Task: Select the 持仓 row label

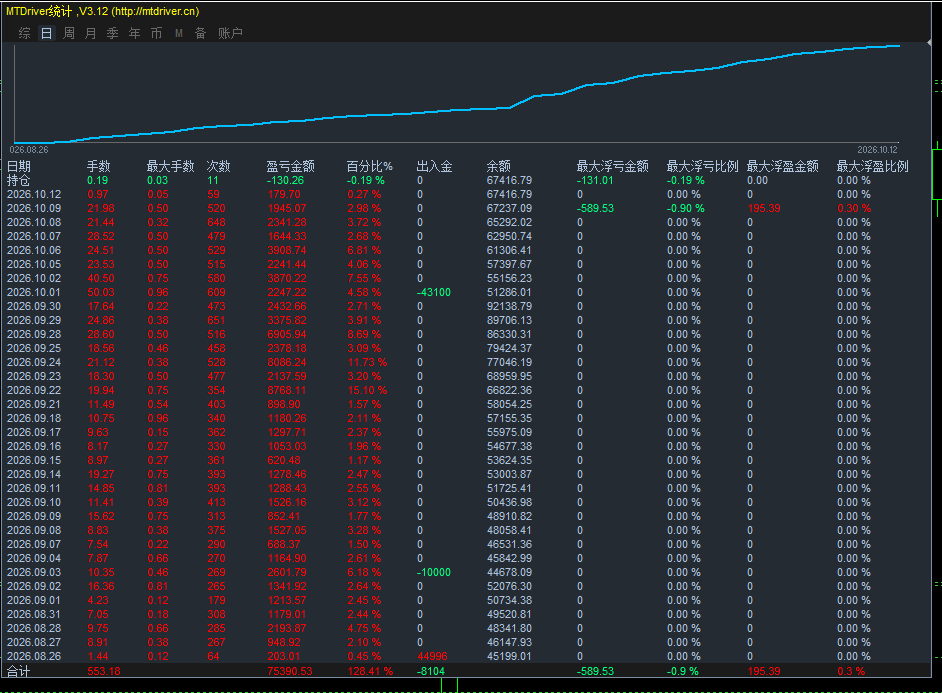Action: pos(19,180)
